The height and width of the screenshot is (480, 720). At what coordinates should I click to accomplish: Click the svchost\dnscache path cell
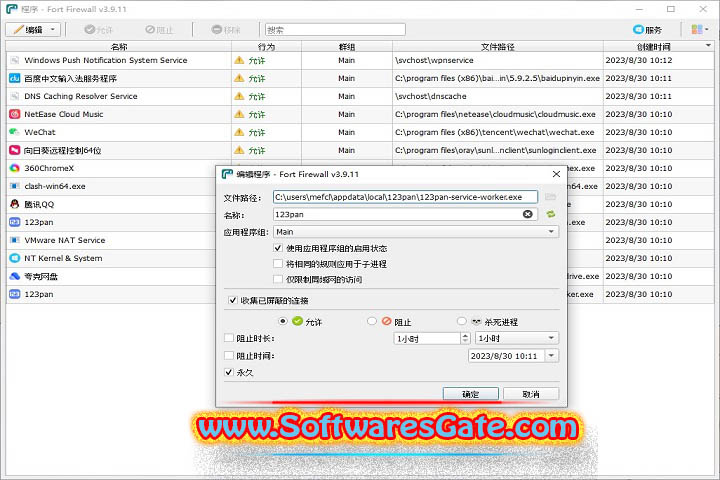(x=498, y=96)
